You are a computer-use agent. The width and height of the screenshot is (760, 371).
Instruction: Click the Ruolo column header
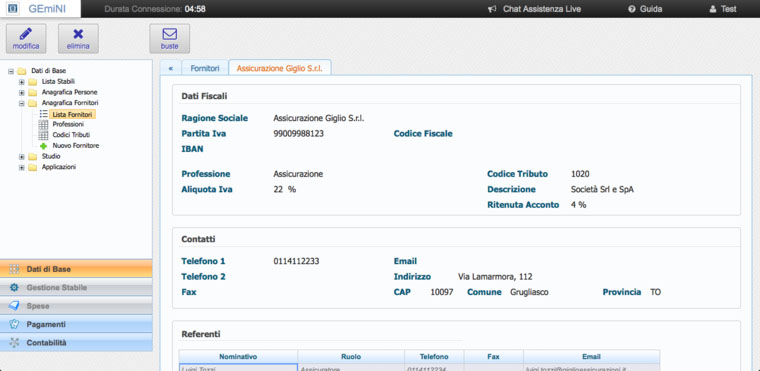(351, 356)
